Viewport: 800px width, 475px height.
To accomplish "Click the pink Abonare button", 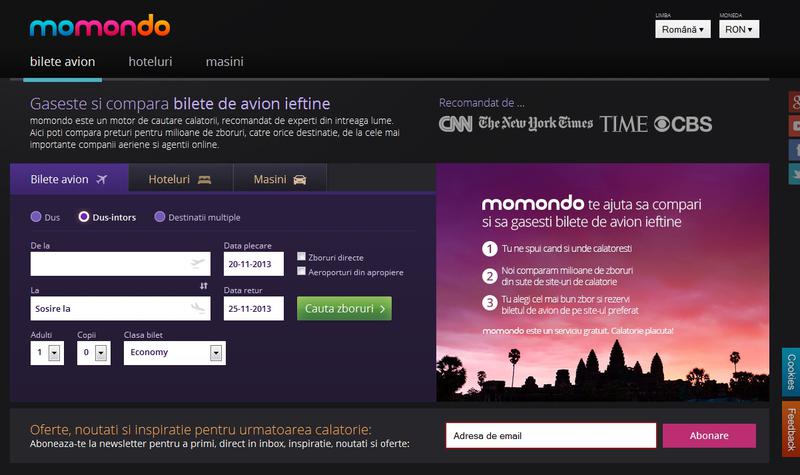I will pyautogui.click(x=709, y=435).
